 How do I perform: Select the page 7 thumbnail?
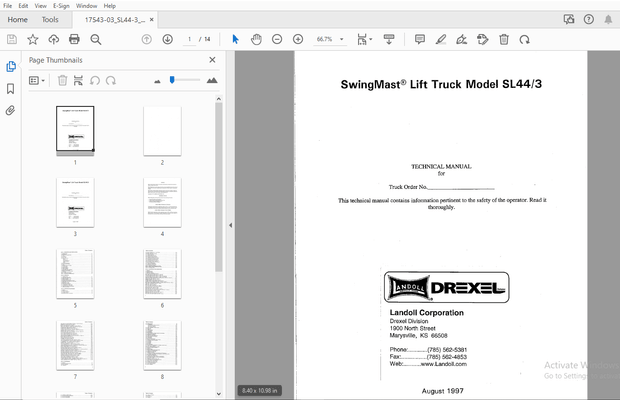pos(75,345)
